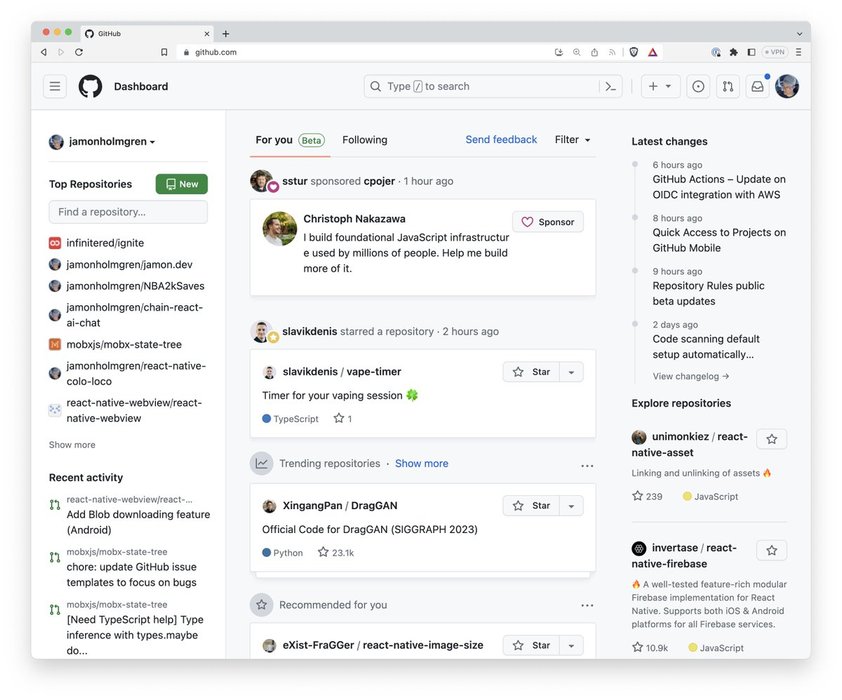Open jamonholmgren/NBA2kSaves repository
Screen dimensions: 842x700
(135, 286)
